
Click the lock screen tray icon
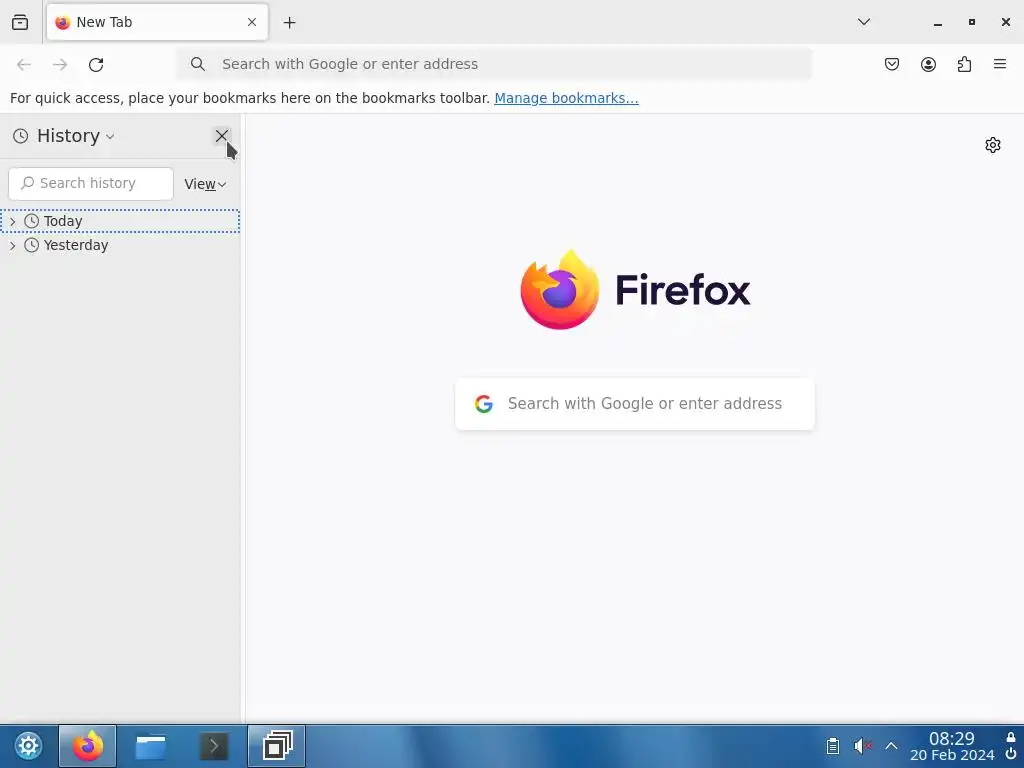1011,737
